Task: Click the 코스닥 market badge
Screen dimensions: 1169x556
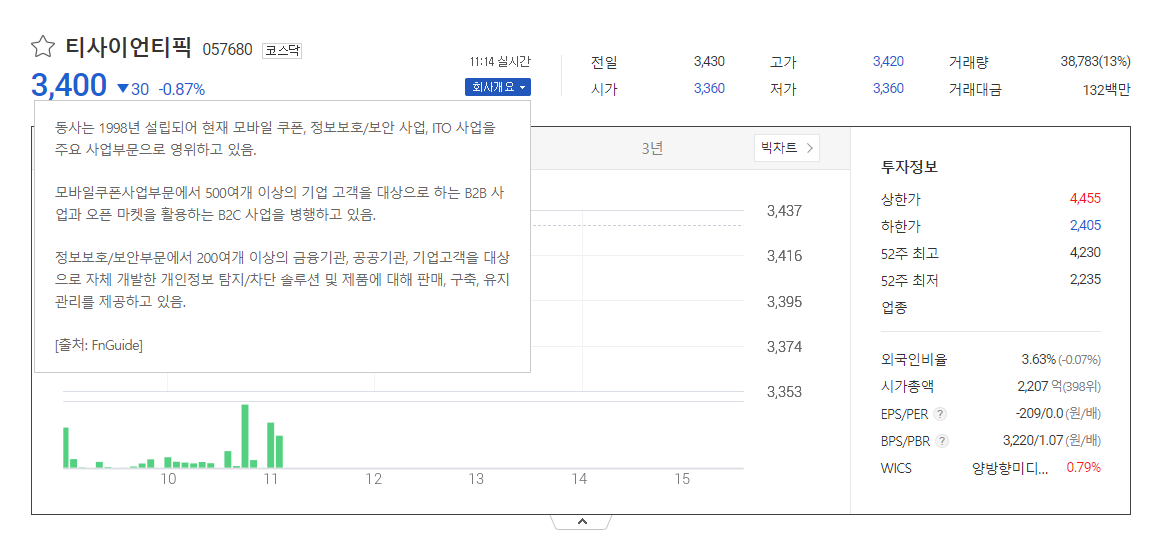Action: [282, 51]
